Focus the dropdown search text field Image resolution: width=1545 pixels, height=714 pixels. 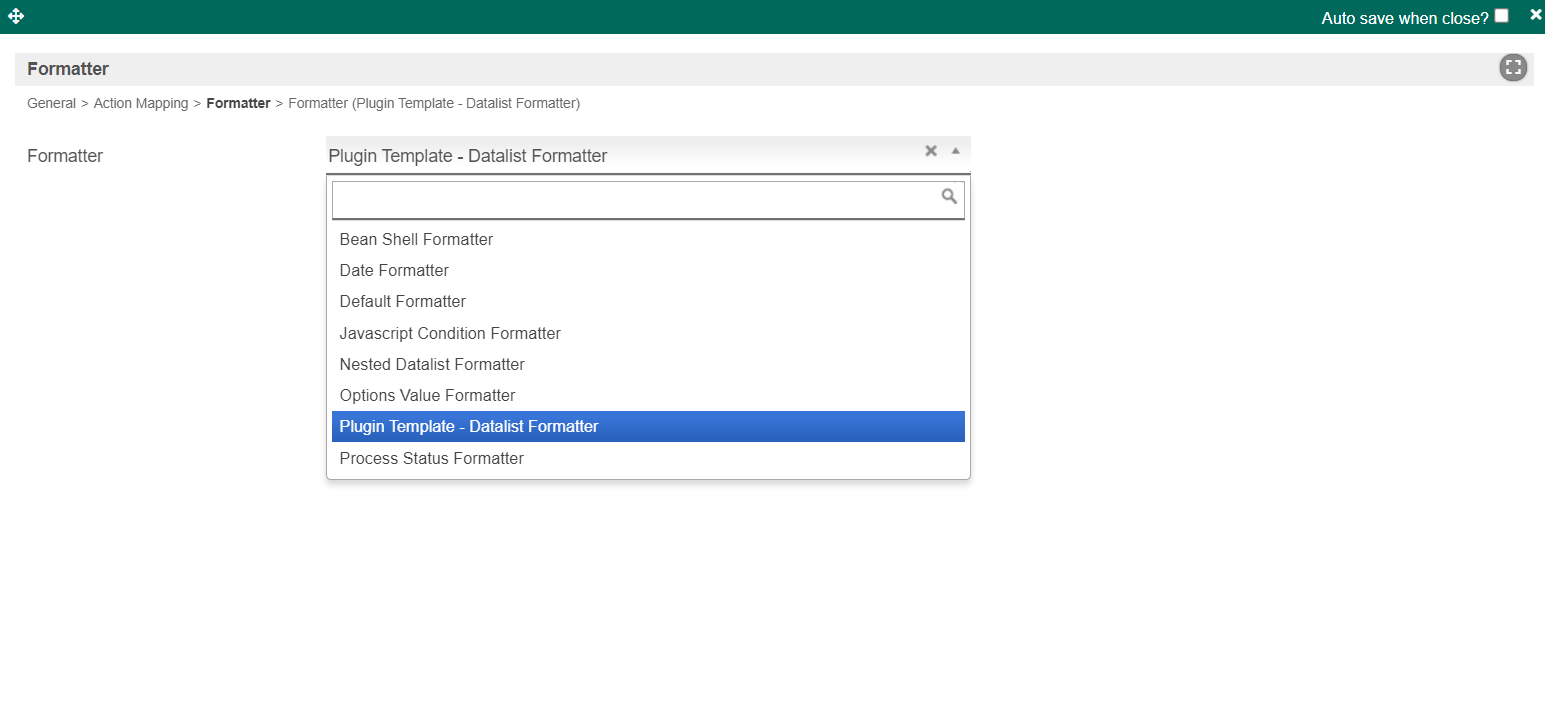coord(635,200)
